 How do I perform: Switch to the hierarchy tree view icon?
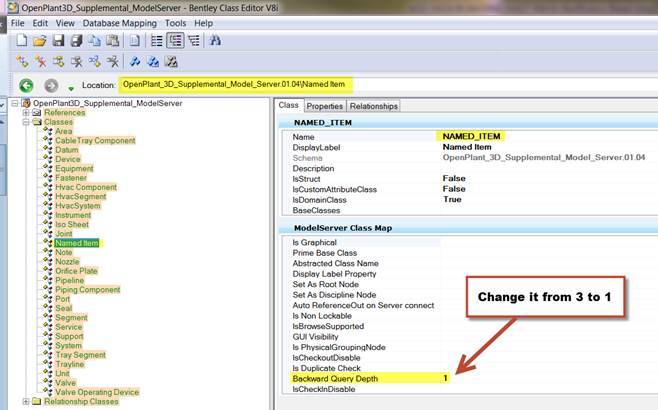coord(194,41)
